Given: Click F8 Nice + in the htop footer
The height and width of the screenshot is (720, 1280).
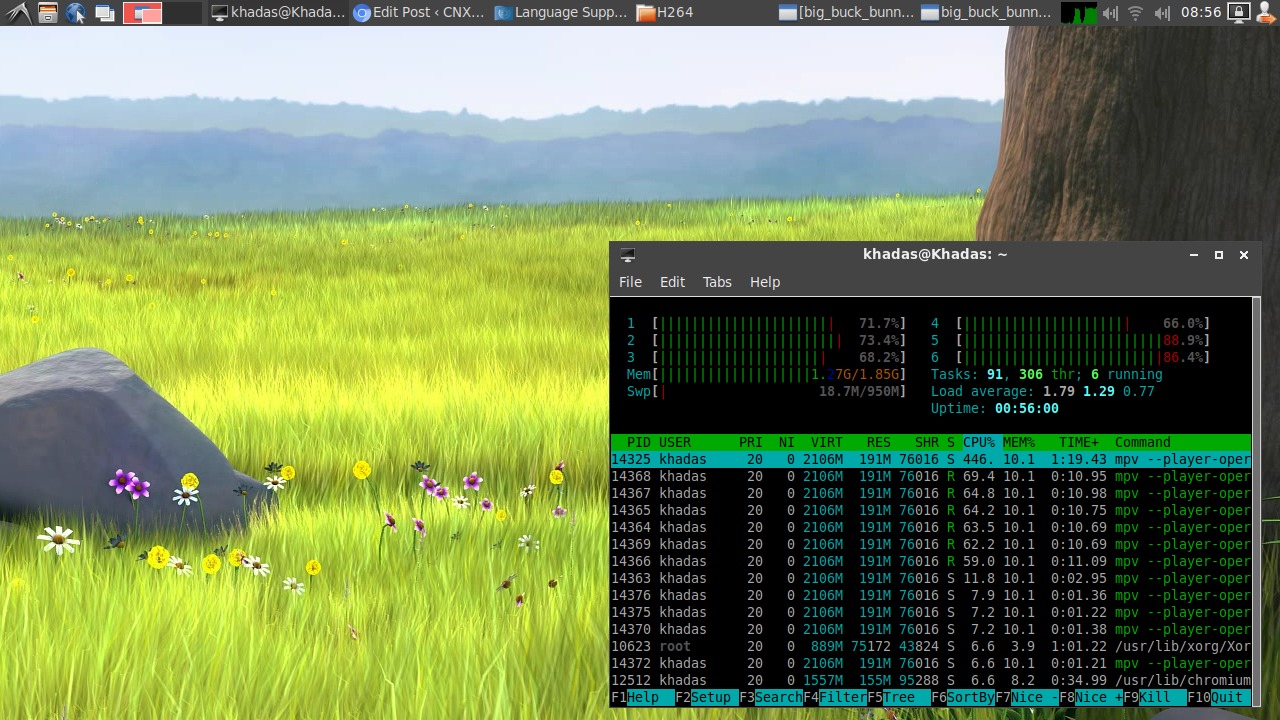Looking at the screenshot, I should coord(1091,697).
